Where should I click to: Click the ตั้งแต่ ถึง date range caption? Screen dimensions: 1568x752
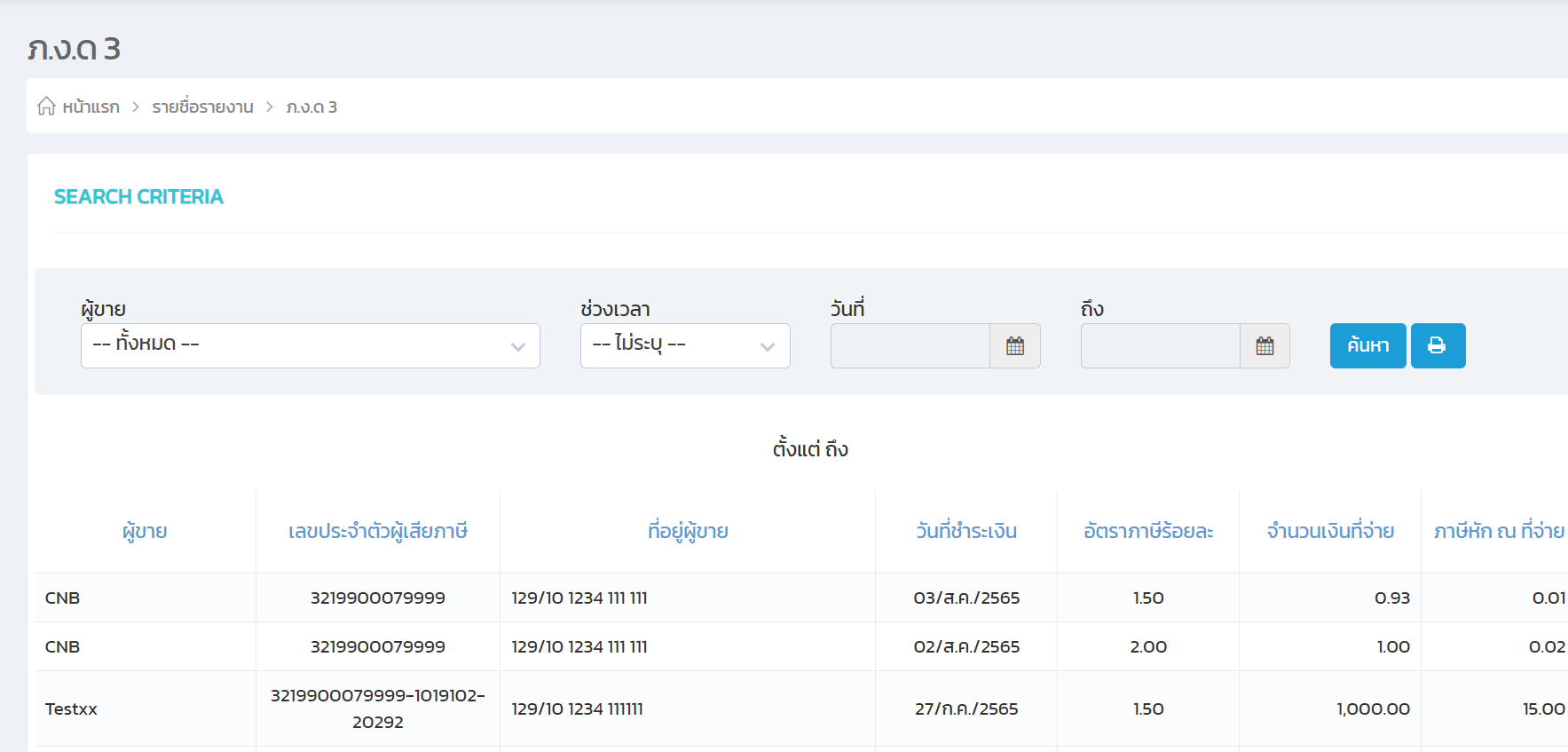(x=810, y=448)
